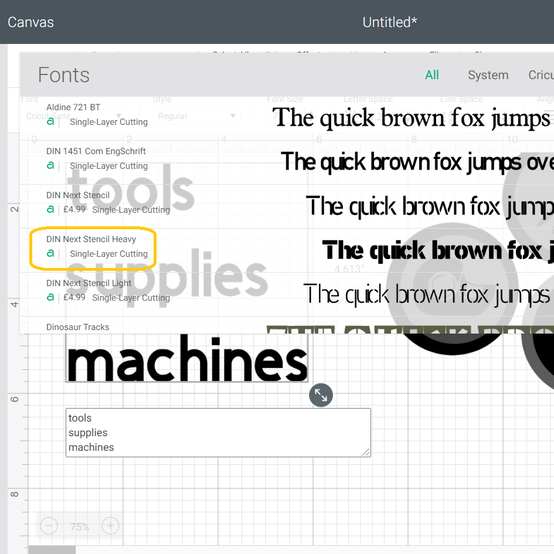Pick the Dinosaur Tracks font
554x554 pixels.
click(77, 327)
